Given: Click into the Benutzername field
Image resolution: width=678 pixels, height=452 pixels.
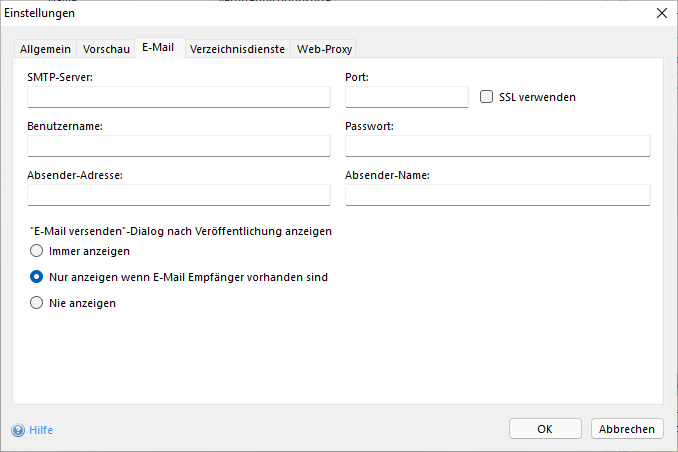Looking at the screenshot, I should (179, 146).
